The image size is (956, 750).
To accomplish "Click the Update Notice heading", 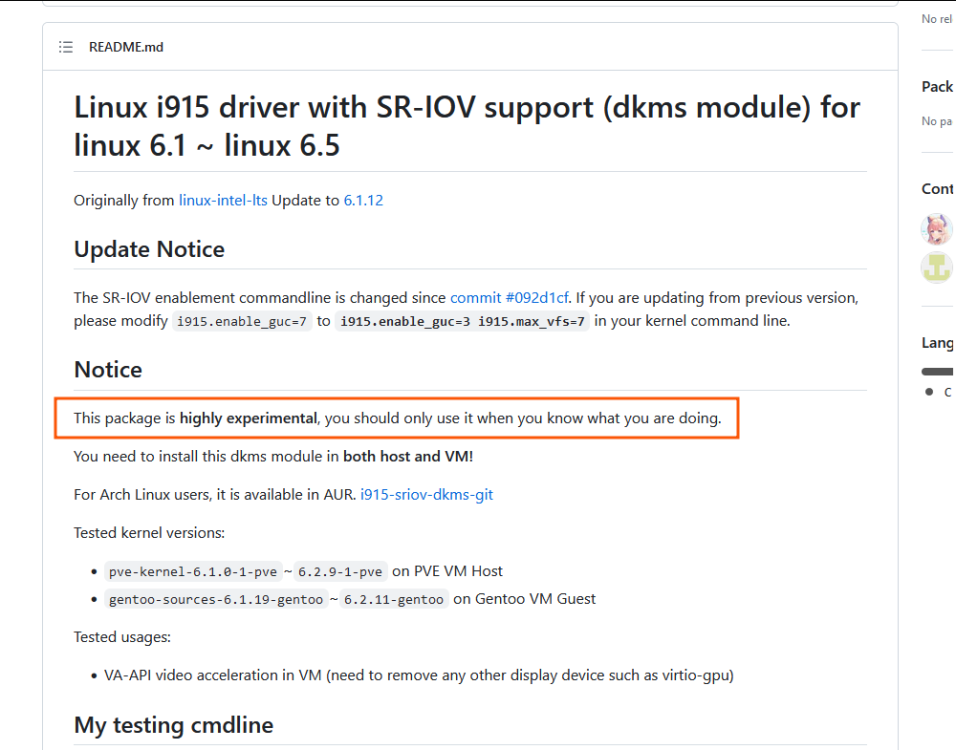I will click(149, 249).
